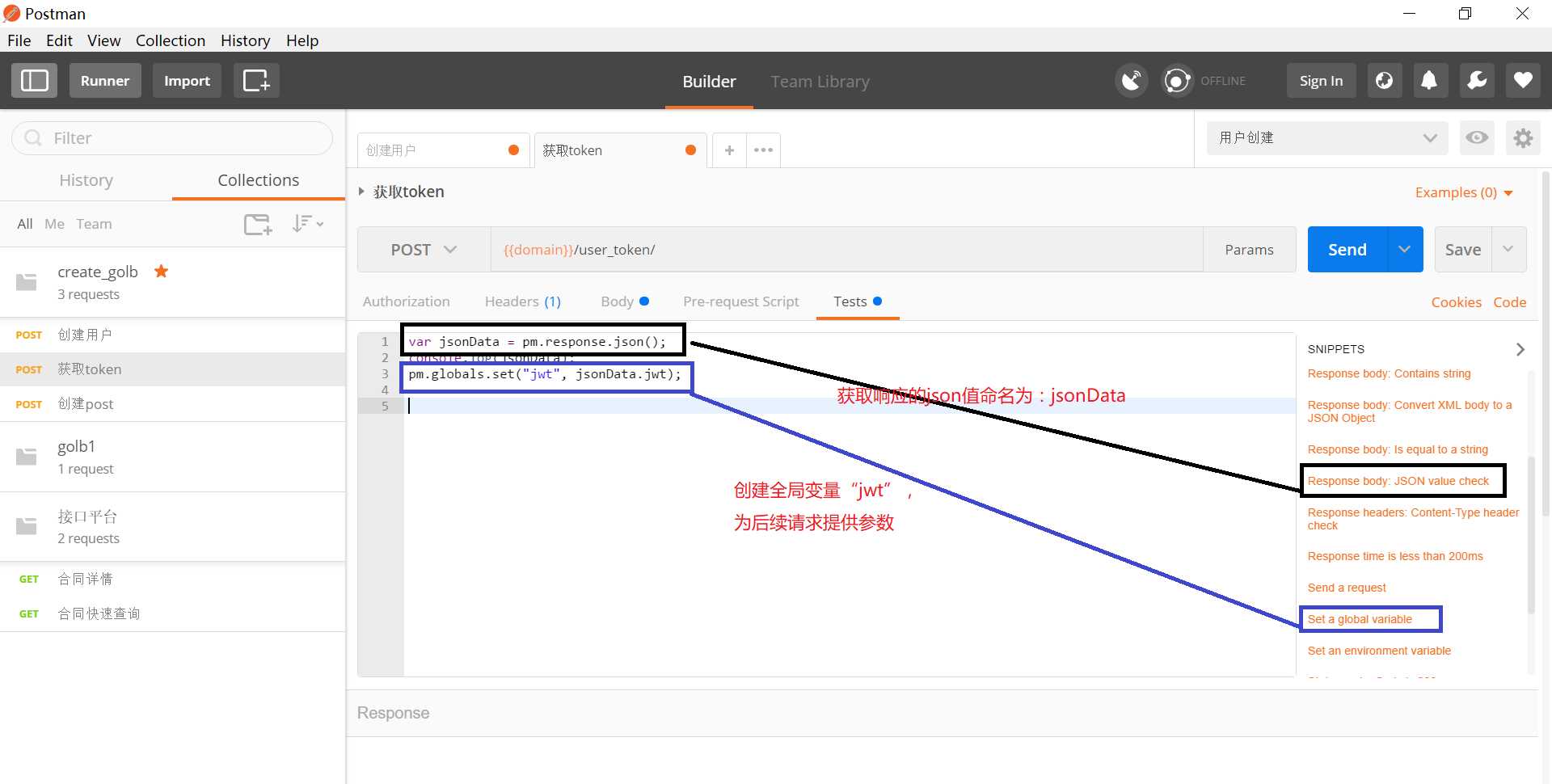1552x784 pixels.
Task: Open the Help menu
Action: tap(302, 40)
